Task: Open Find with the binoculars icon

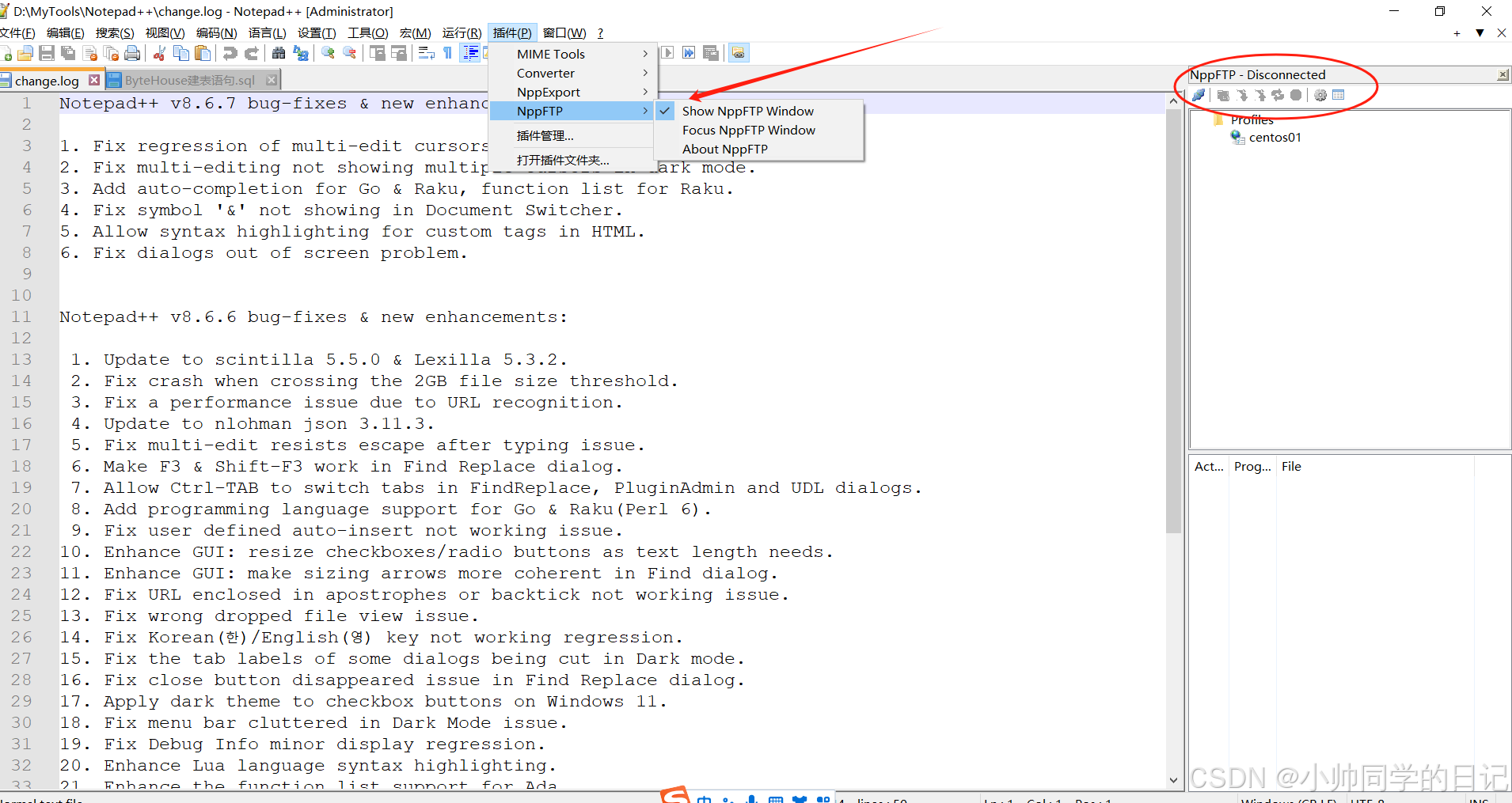Action: (279, 53)
